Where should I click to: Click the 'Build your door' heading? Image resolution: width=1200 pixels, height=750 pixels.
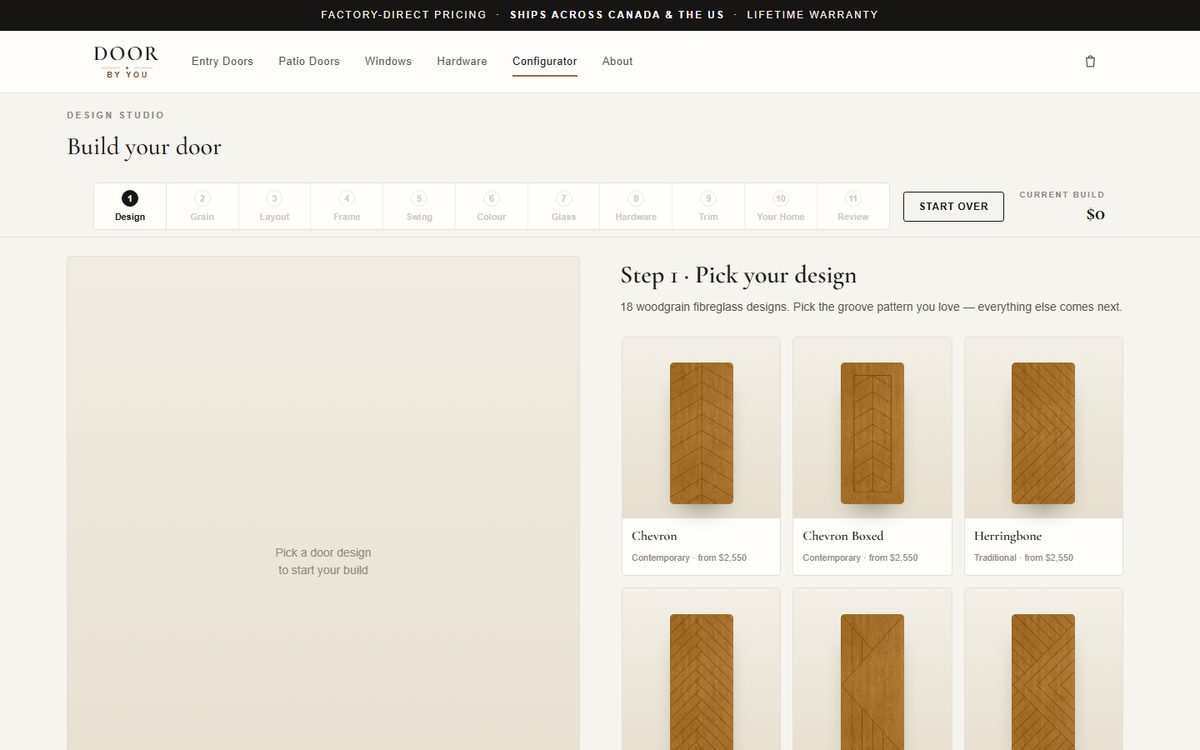tap(144, 147)
